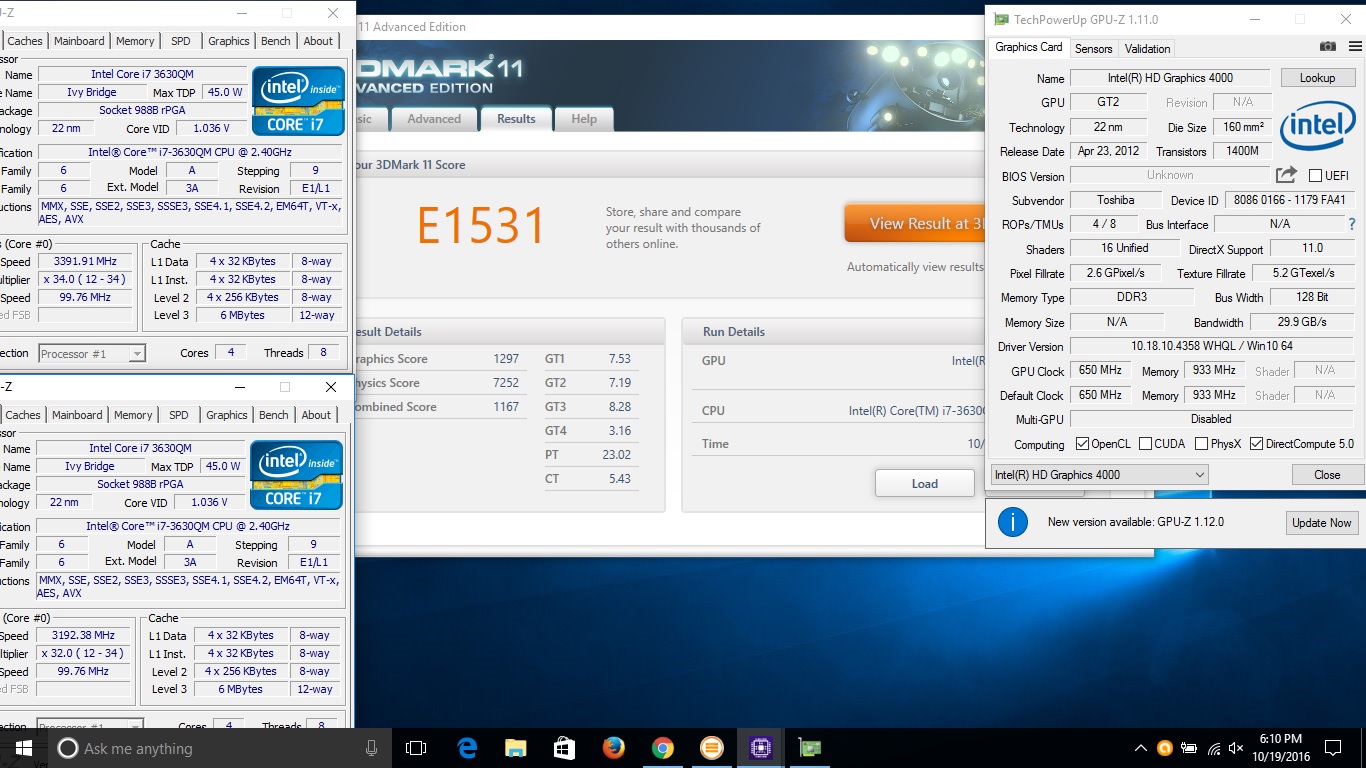Click the multiplier value x 32.0 ( 12 - 34 )
The height and width of the screenshot is (768, 1366).
tap(84, 653)
